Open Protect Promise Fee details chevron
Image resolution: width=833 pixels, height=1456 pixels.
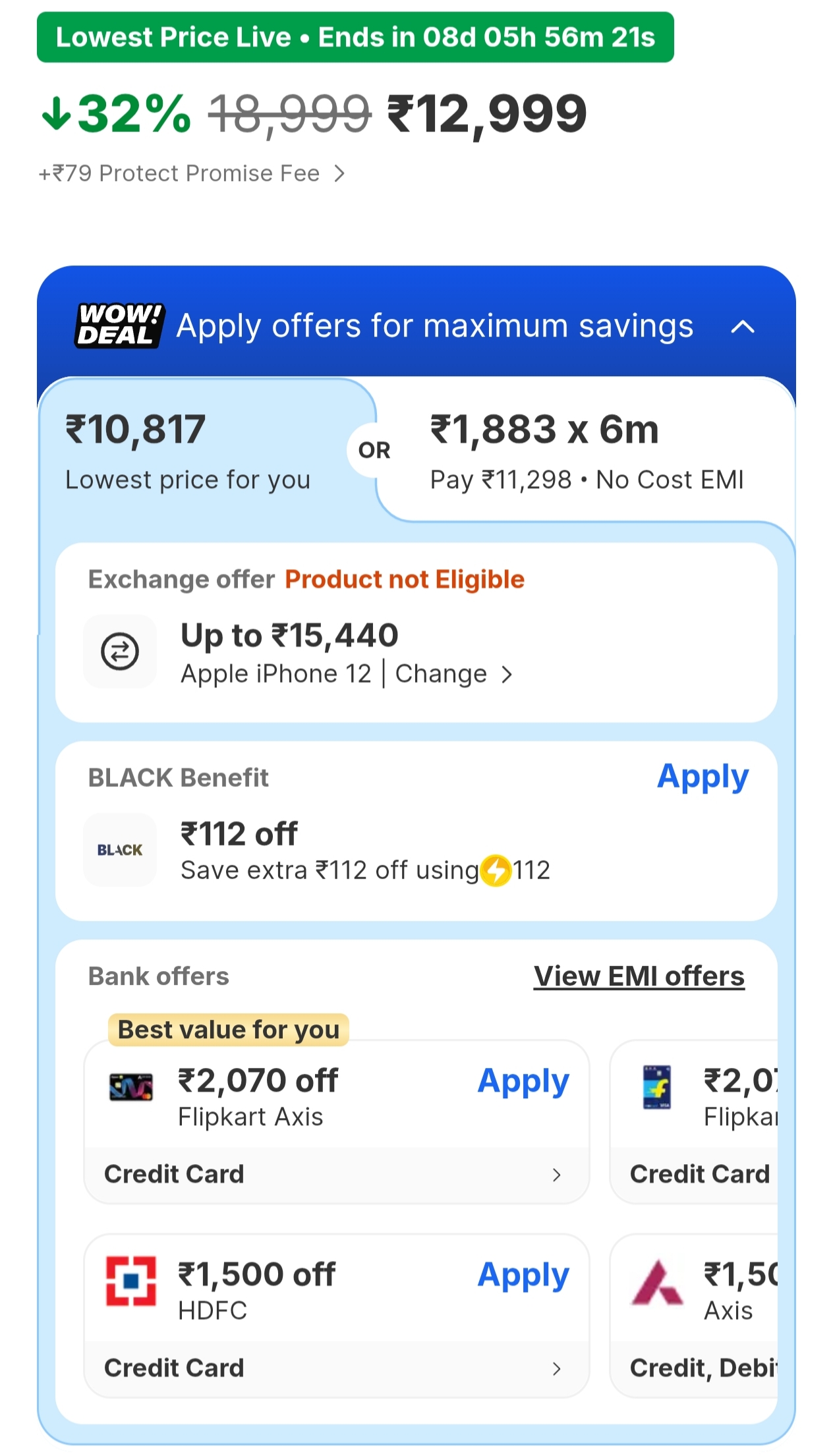coord(339,174)
